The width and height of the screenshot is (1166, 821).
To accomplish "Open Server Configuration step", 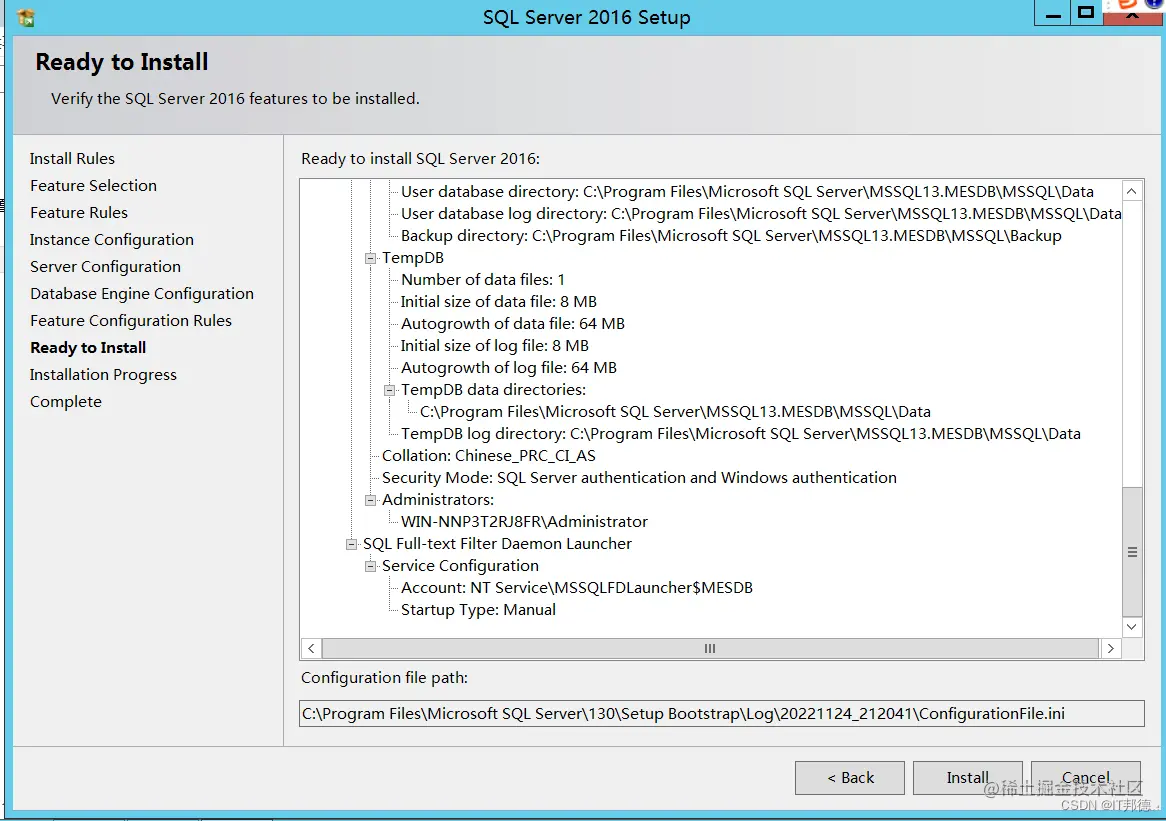I will coord(106,266).
